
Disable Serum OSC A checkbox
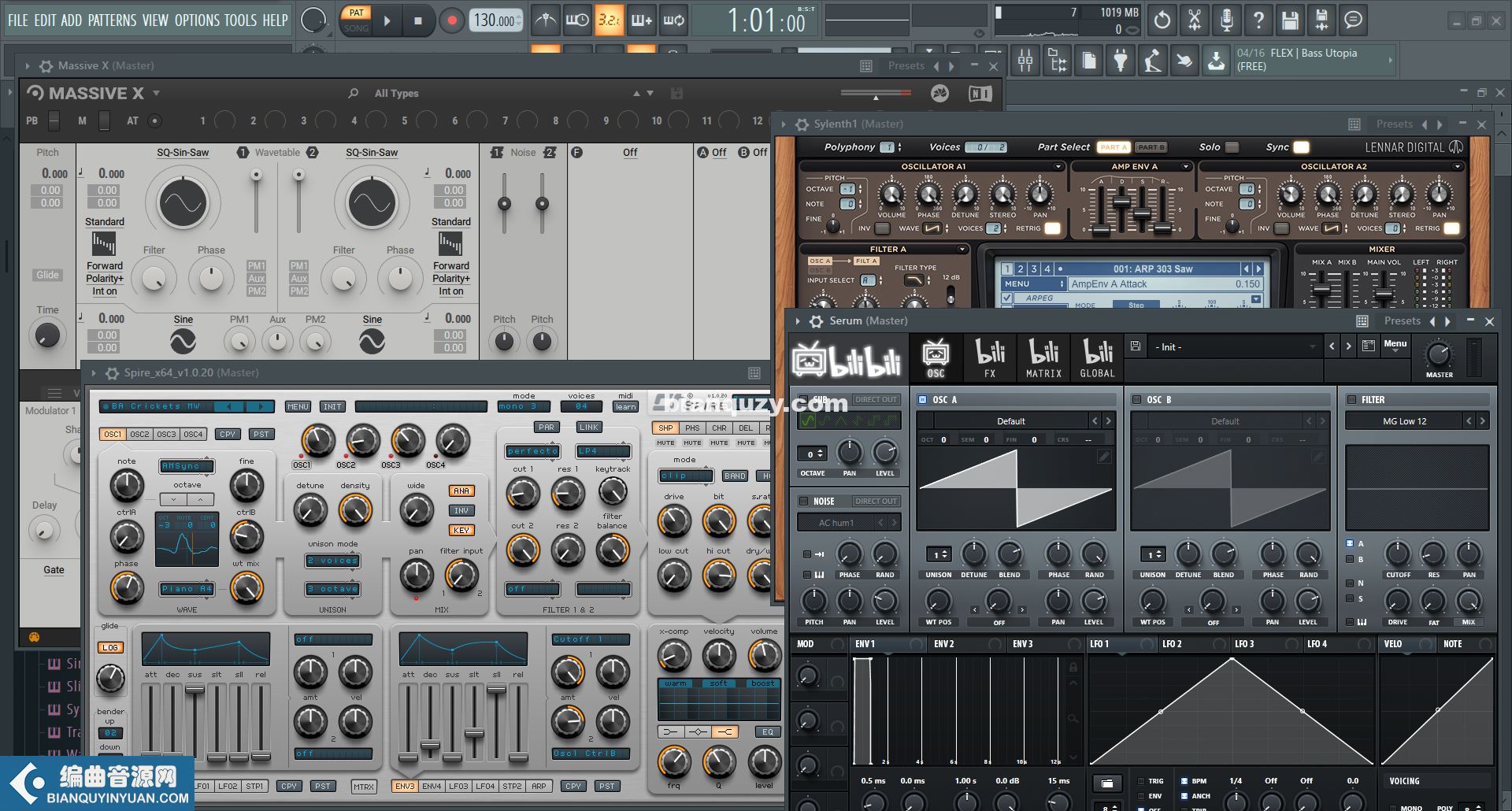[922, 400]
